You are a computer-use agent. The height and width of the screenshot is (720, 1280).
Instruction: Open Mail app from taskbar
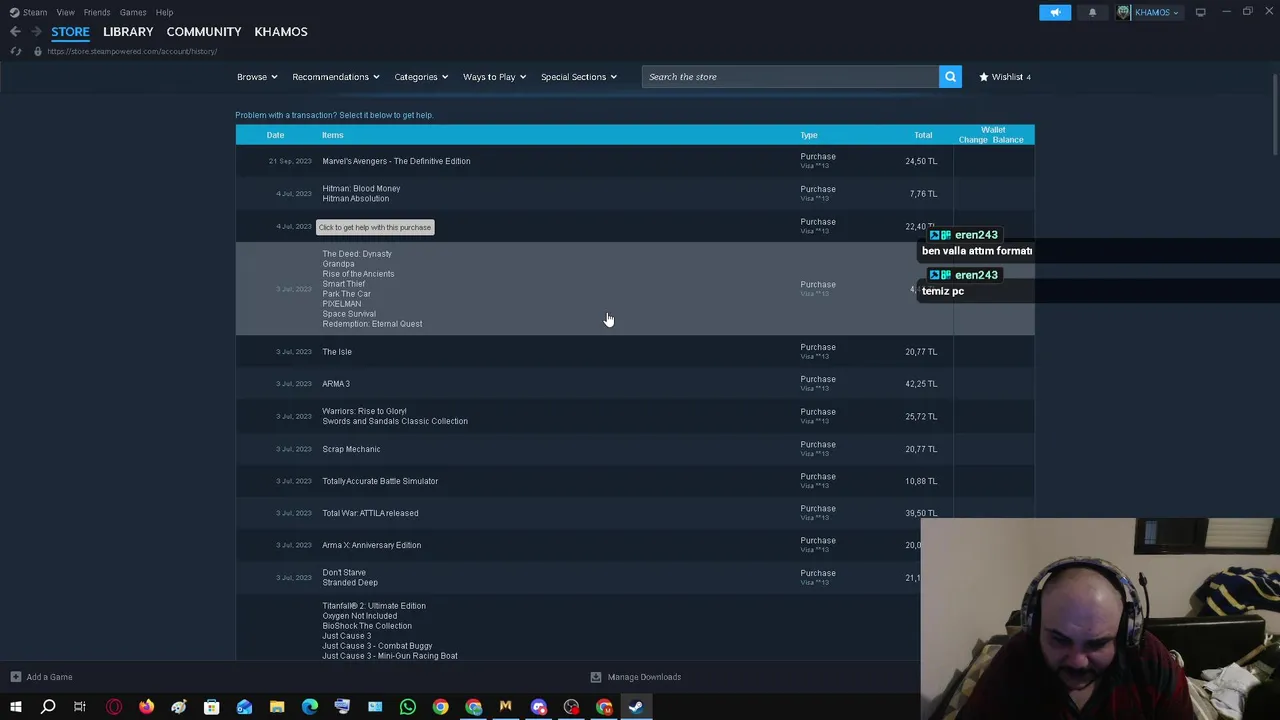point(244,708)
